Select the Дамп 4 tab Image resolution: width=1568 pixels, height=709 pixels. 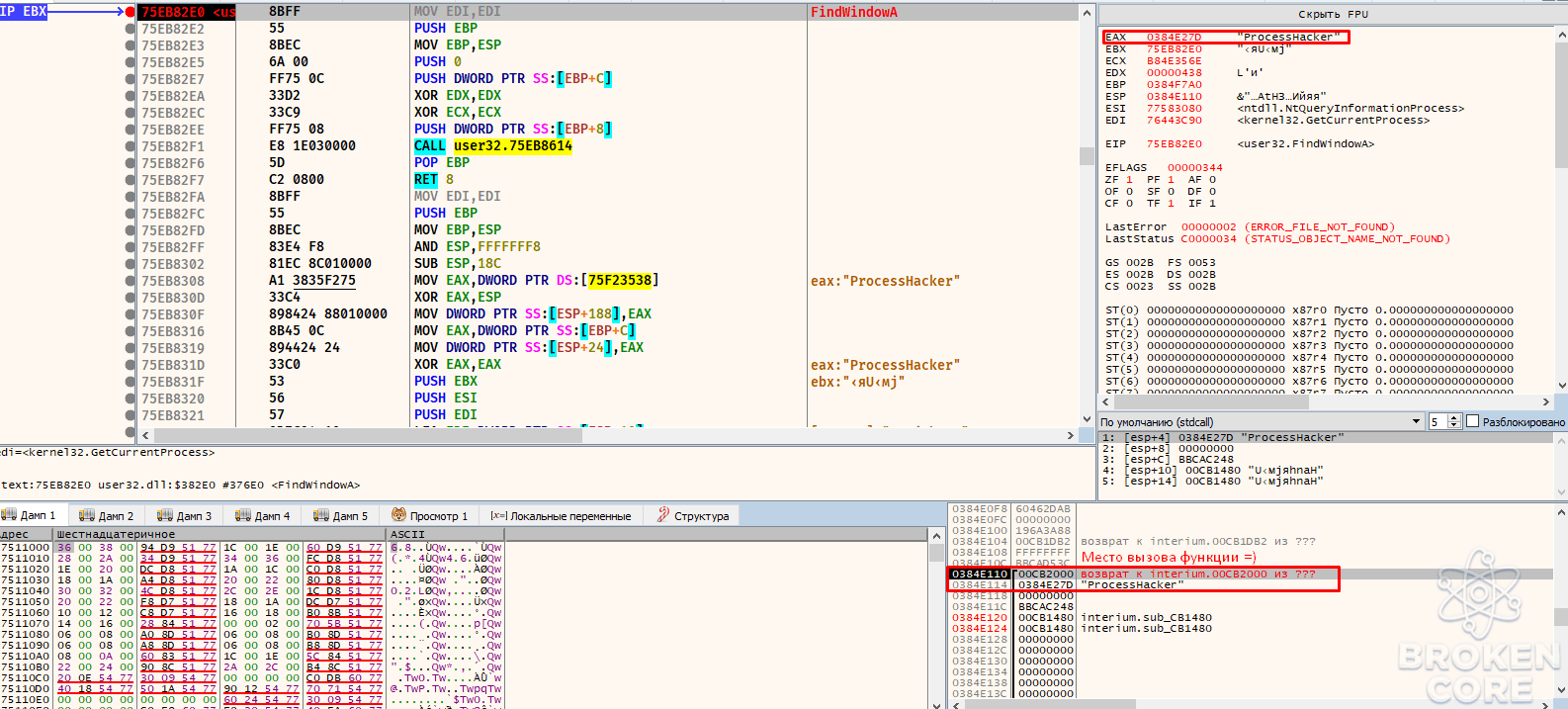pos(263,515)
